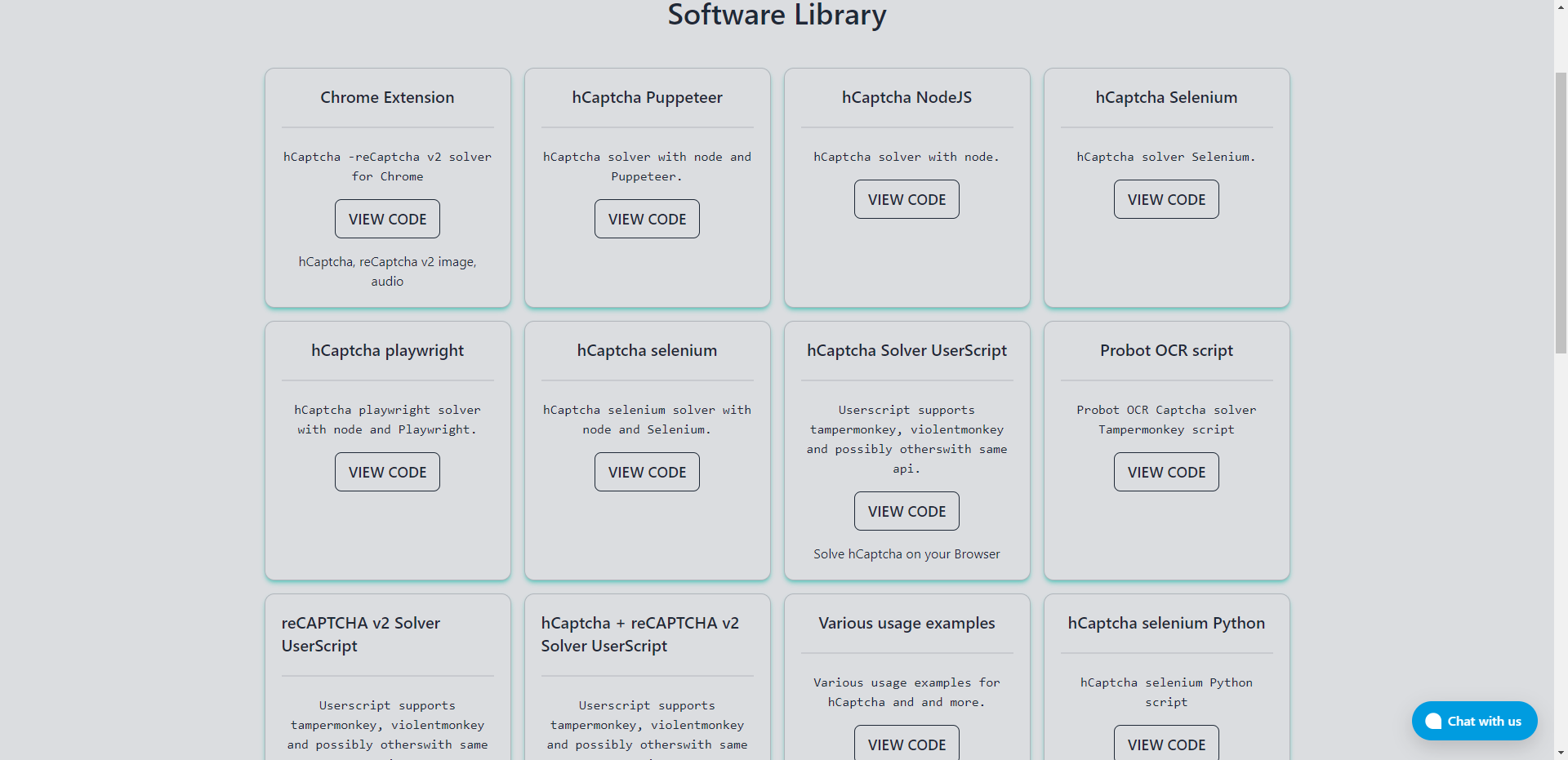This screenshot has height=760, width=1568.
Task: Click the hCaptcha NodeJS card title
Action: coord(906,97)
